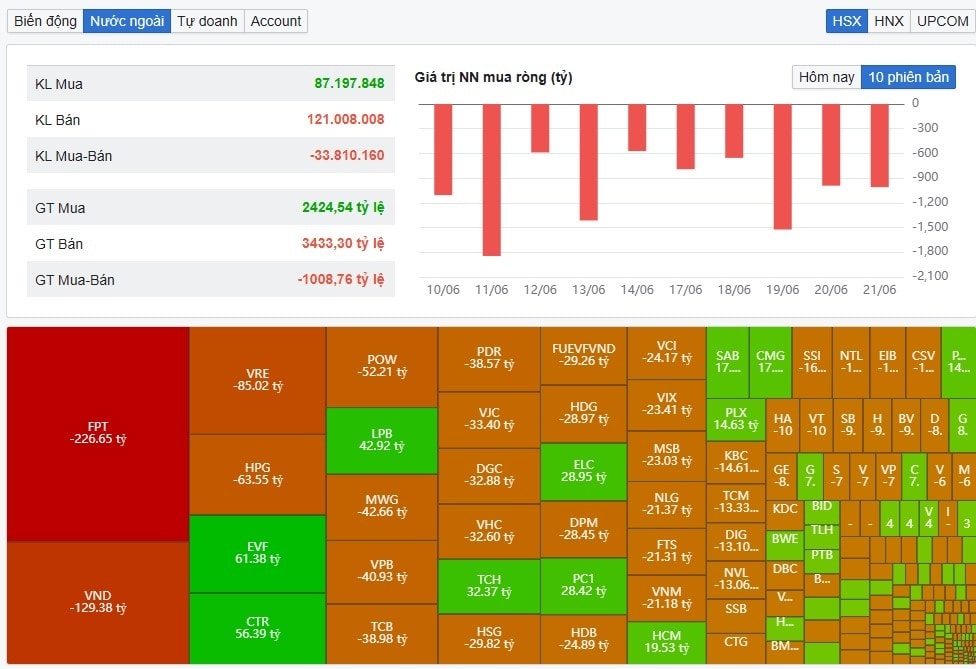Click the 12/06 net-buy bar

coord(540,128)
